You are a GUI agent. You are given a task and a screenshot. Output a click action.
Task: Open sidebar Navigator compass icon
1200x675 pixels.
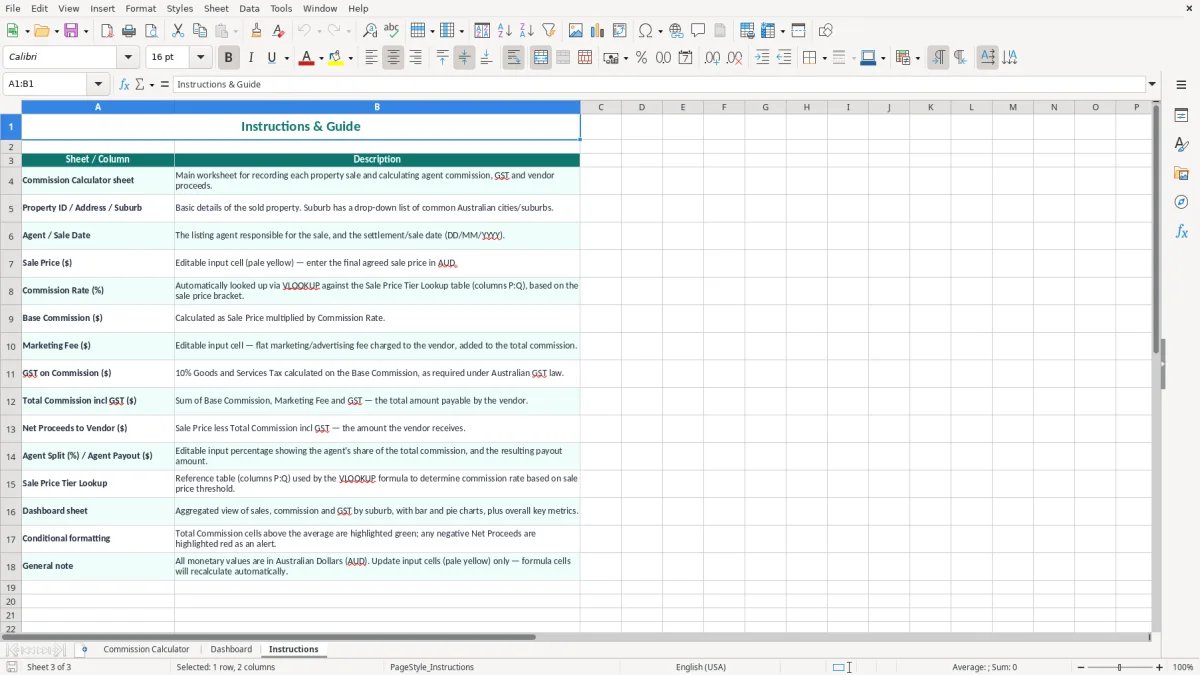[1181, 202]
